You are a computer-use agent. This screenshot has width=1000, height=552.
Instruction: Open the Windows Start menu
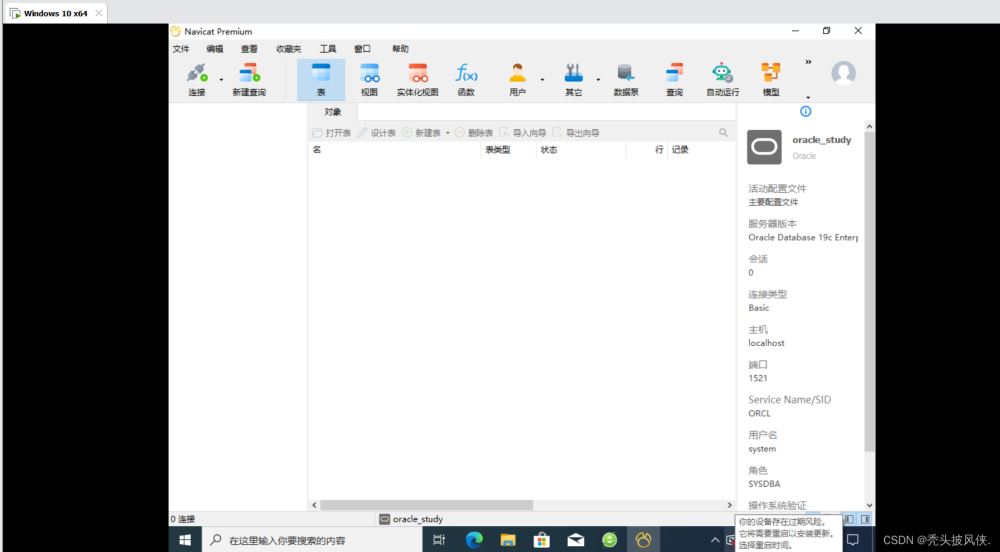pyautogui.click(x=185, y=540)
